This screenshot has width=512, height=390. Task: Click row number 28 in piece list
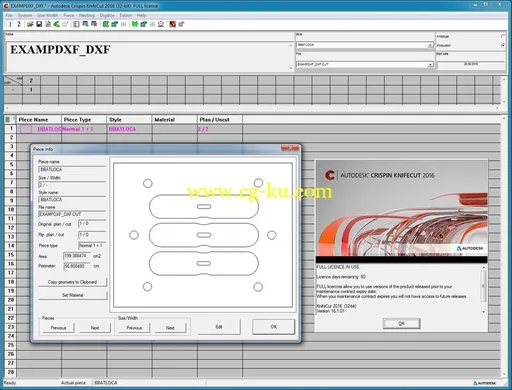(11, 372)
